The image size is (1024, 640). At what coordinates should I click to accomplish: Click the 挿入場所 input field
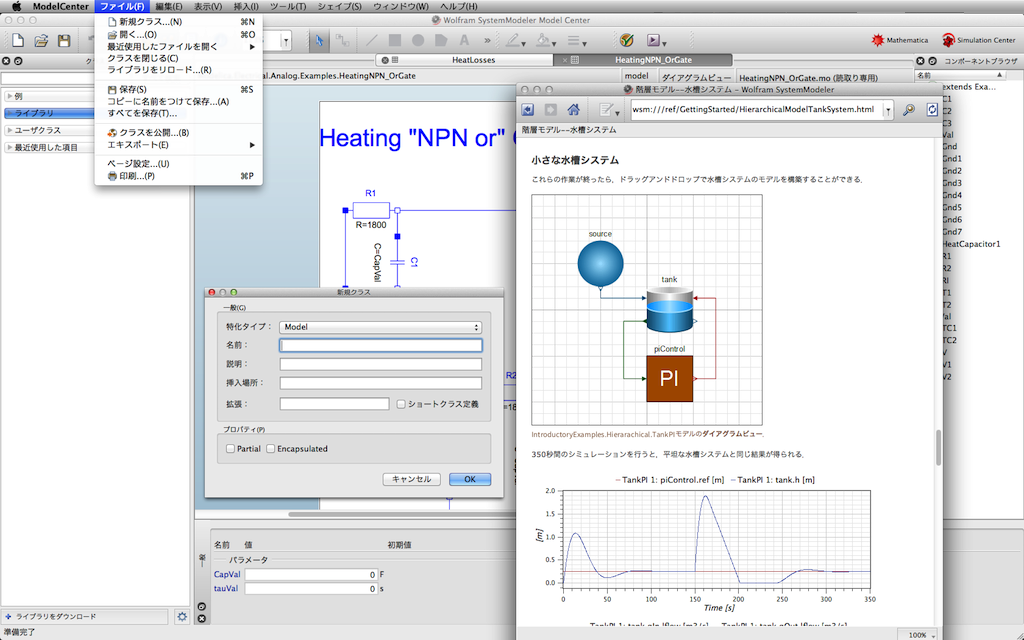[x=381, y=383]
